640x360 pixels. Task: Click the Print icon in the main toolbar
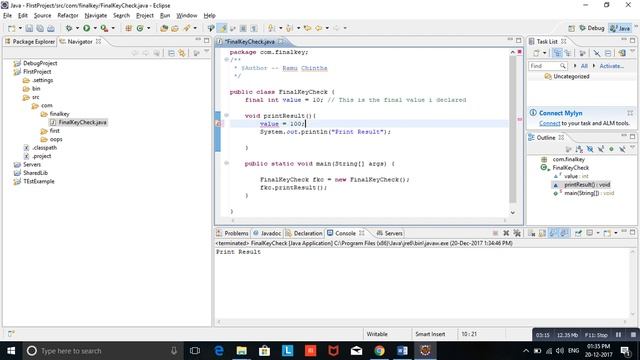click(51, 28)
